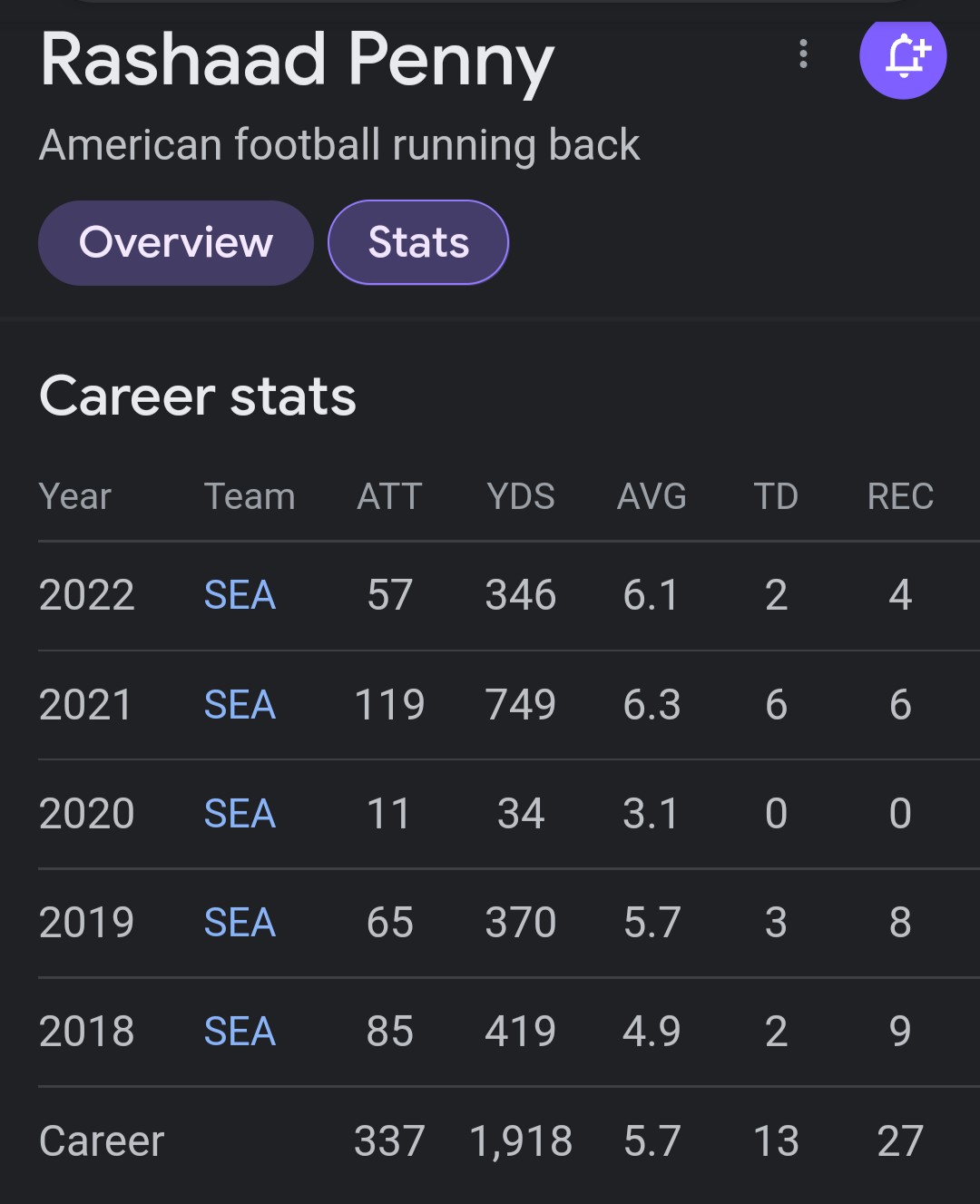Open SEA team link for 2021
980x1204 pixels.
[240, 705]
